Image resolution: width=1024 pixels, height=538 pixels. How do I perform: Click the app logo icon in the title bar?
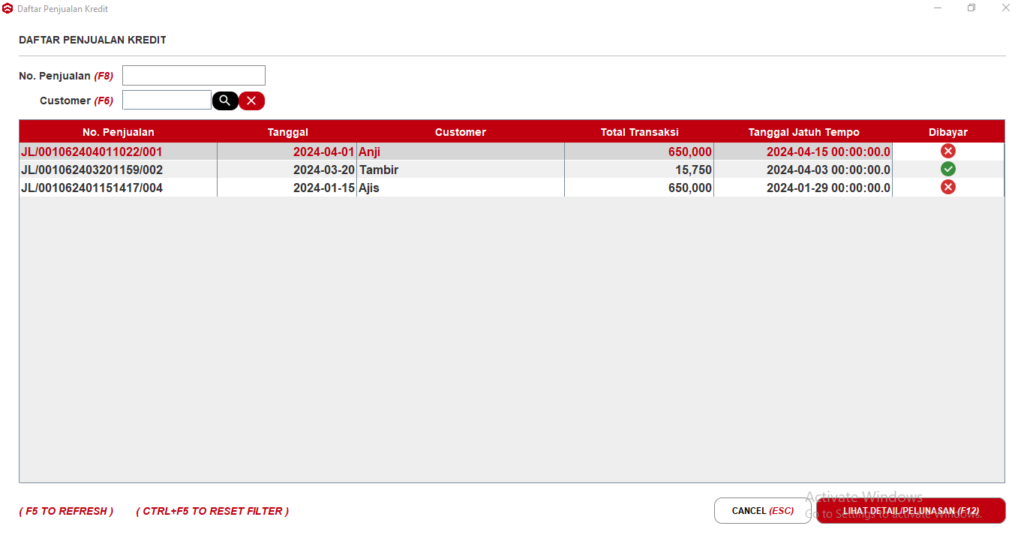point(7,8)
